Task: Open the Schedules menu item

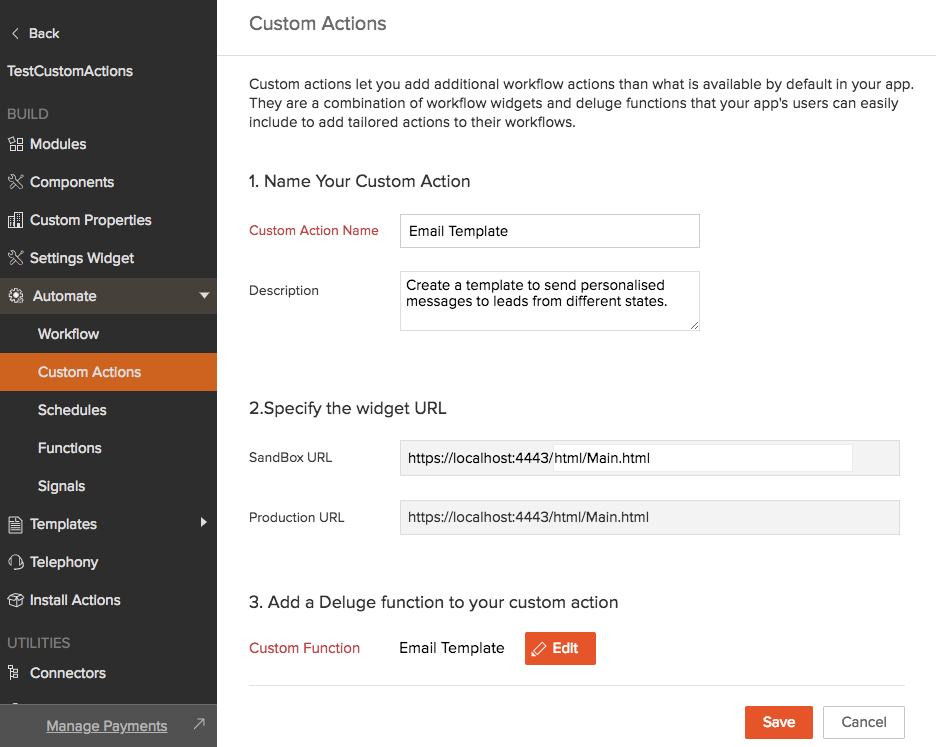Action: 72,410
